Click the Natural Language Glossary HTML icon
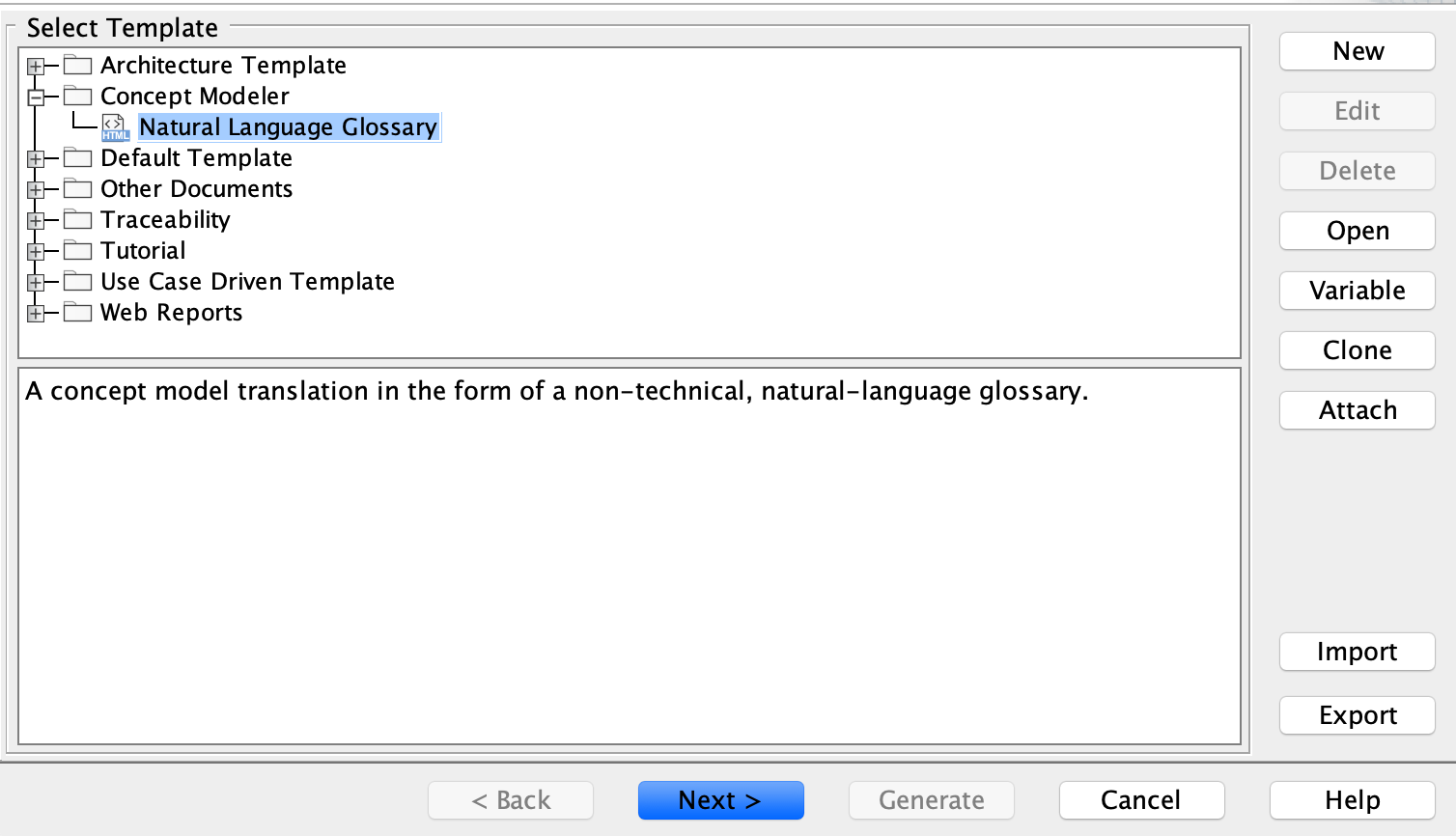The image size is (1456, 836). click(x=115, y=127)
